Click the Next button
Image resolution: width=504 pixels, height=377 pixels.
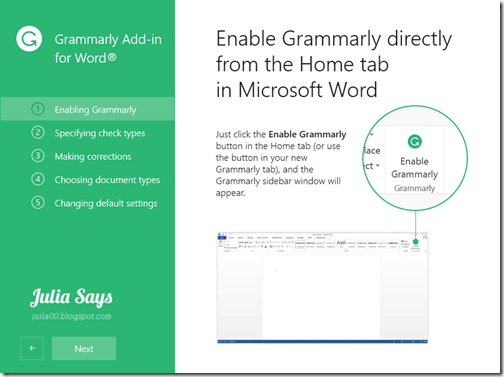(x=84, y=348)
